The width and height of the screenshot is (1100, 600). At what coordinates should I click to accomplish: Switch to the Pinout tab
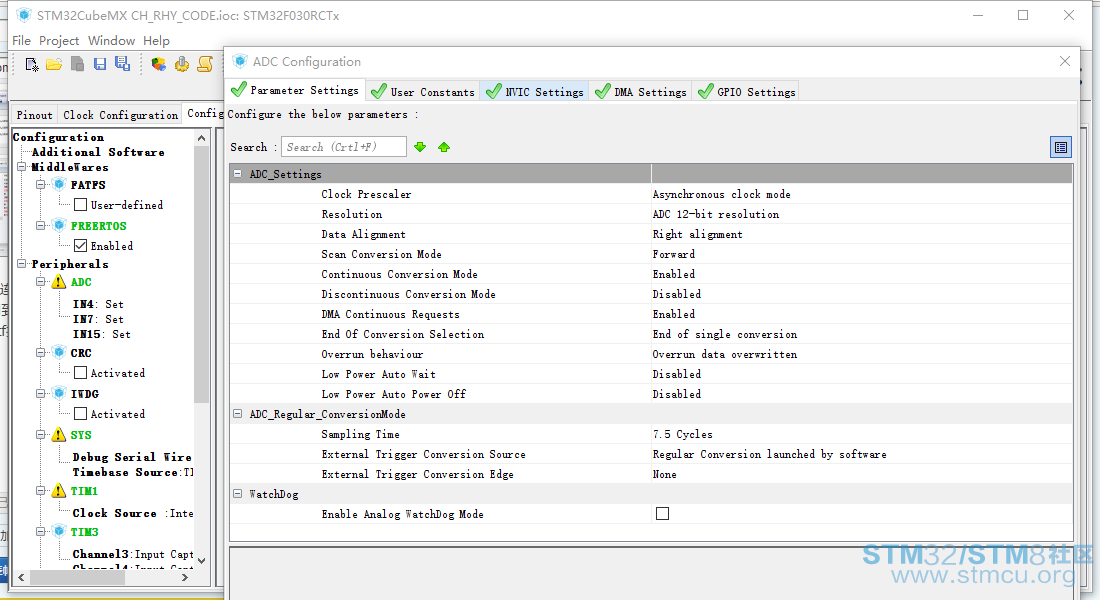[34, 115]
